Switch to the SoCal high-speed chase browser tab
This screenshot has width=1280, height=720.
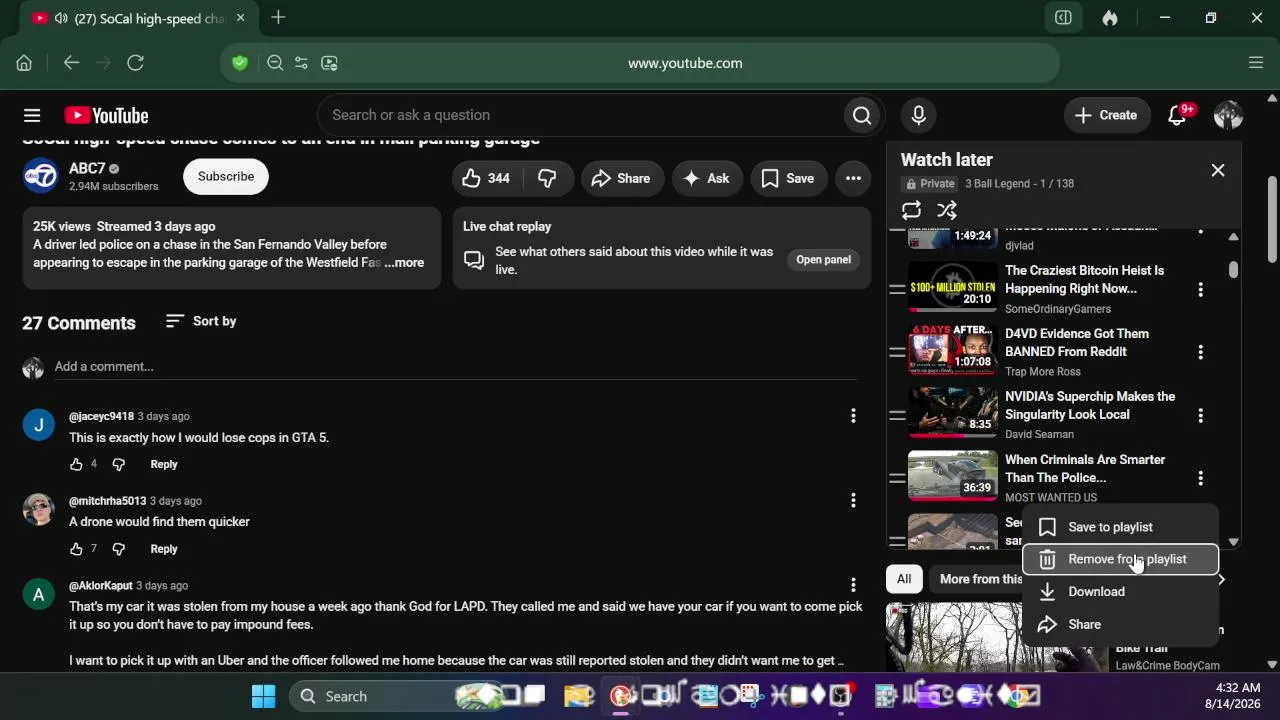click(x=140, y=18)
